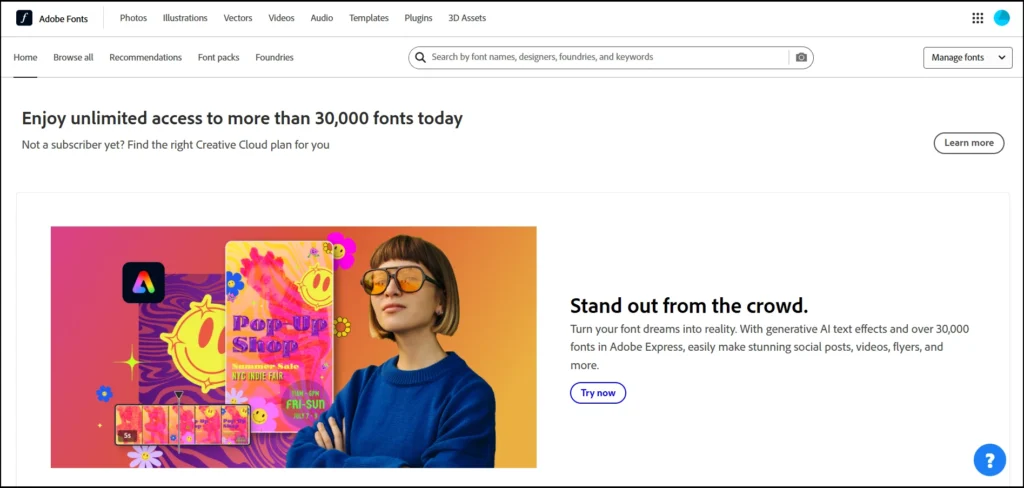Open the blue help question-mark button

989,460
